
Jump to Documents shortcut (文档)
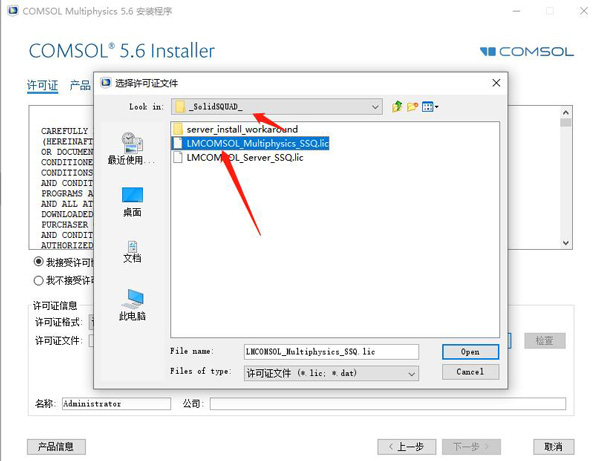pyautogui.click(x=132, y=252)
